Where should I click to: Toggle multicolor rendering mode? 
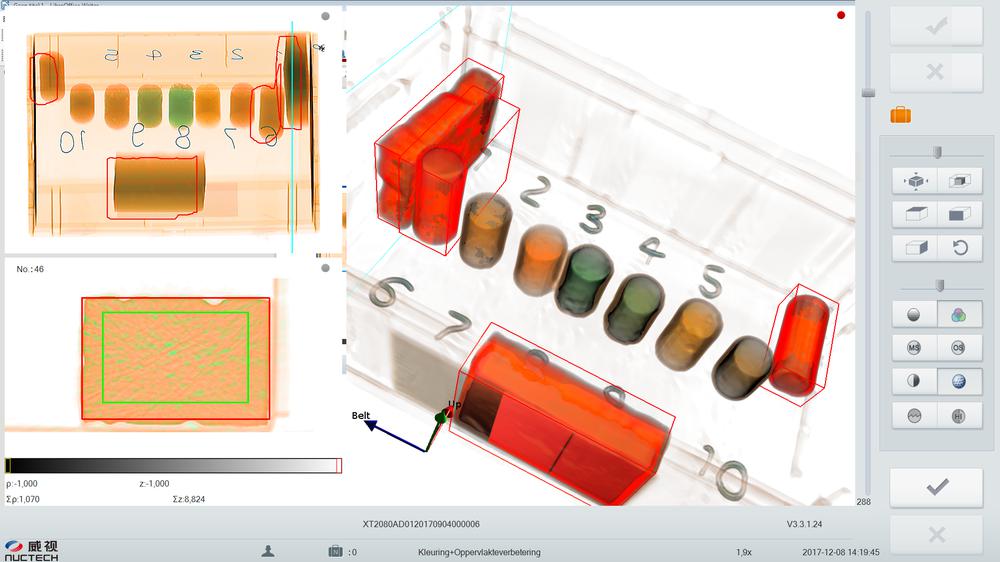pyautogui.click(x=959, y=314)
